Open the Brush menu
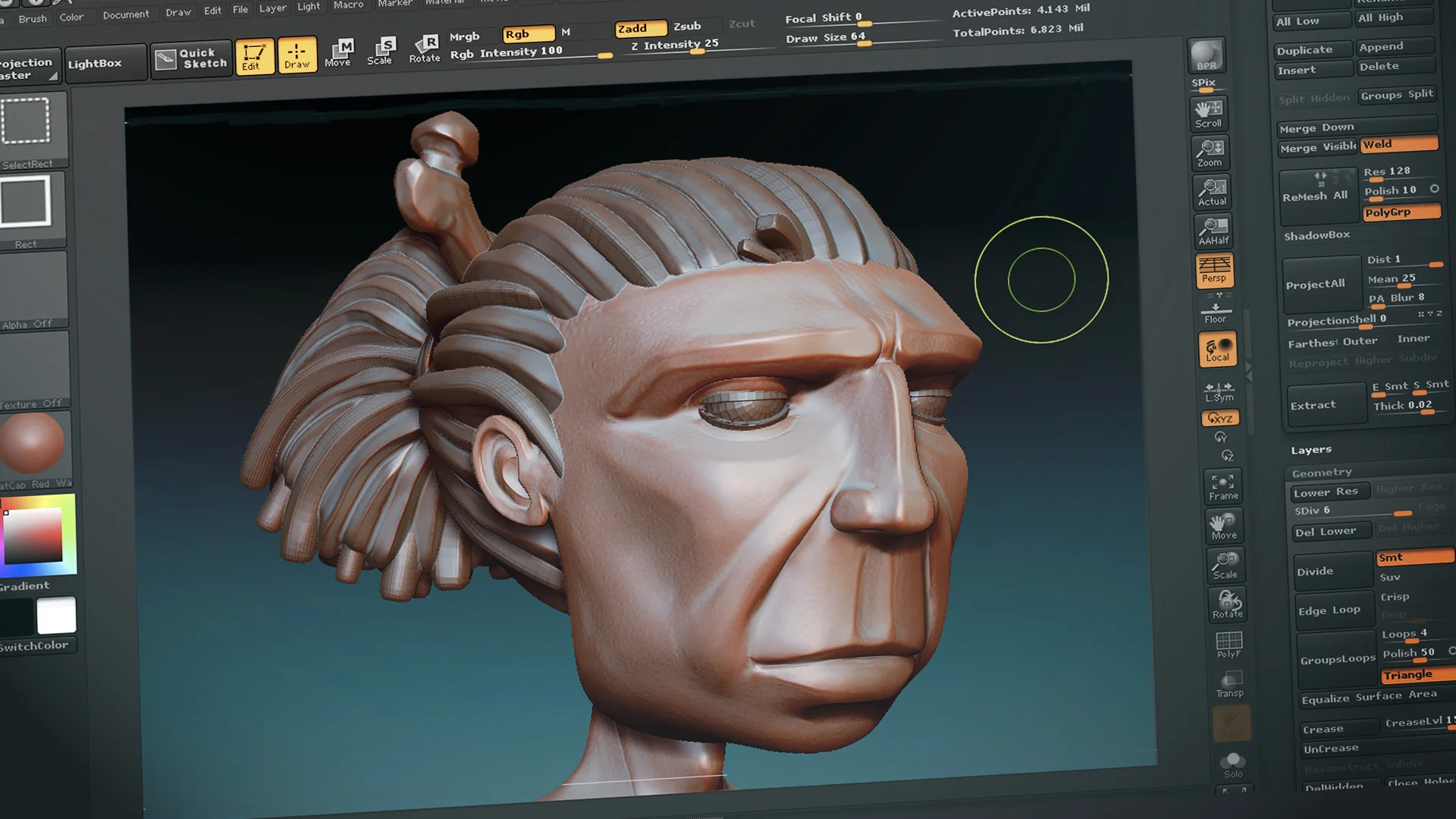Screen dimensions: 1456x819 33,18
